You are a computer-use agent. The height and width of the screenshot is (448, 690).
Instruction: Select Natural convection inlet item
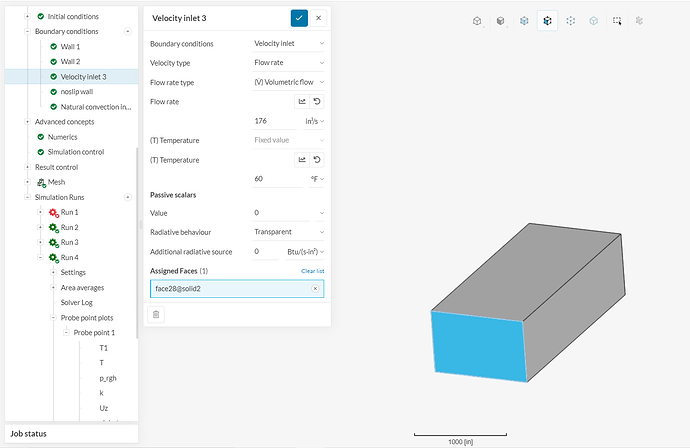(x=96, y=107)
